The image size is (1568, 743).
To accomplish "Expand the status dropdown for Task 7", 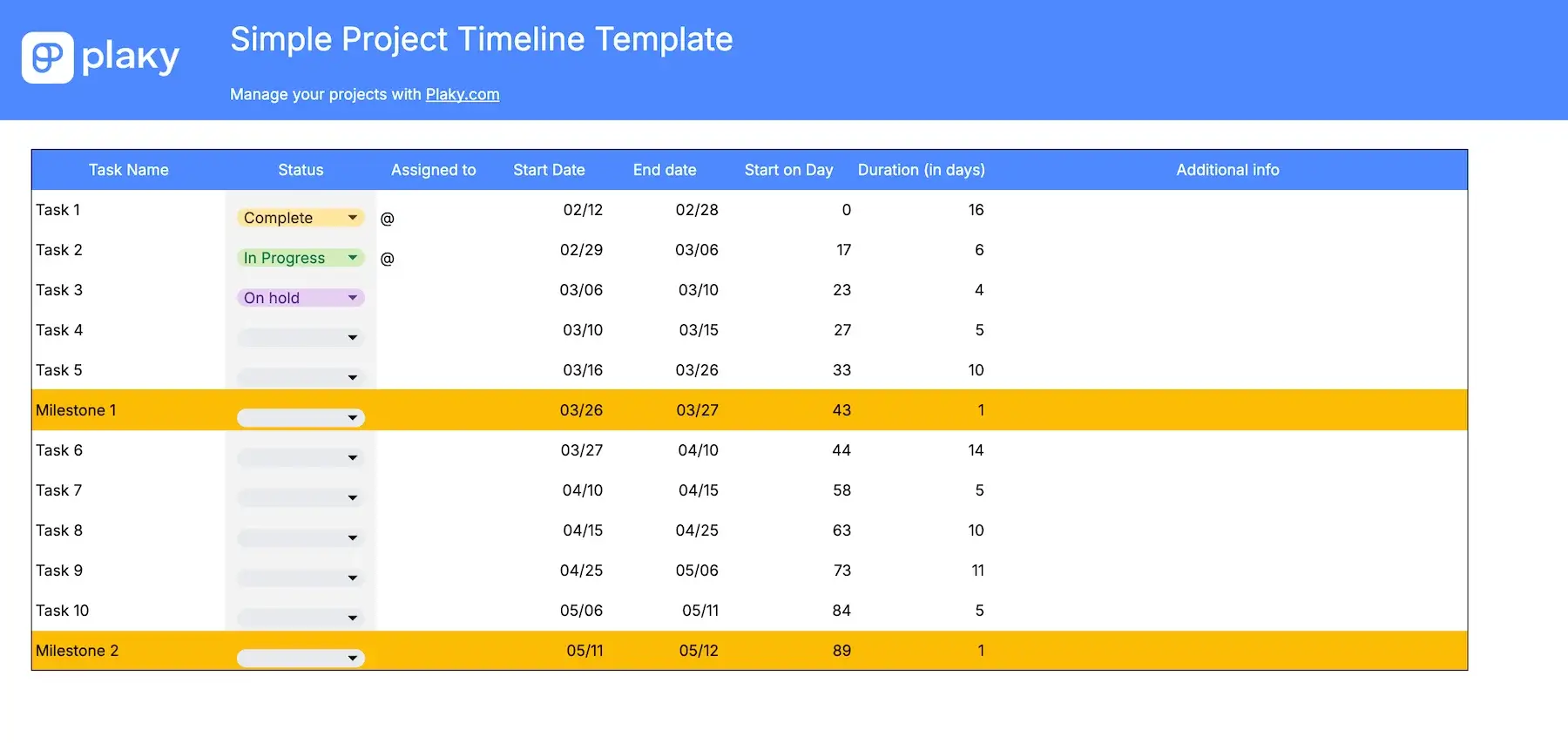I will (301, 498).
